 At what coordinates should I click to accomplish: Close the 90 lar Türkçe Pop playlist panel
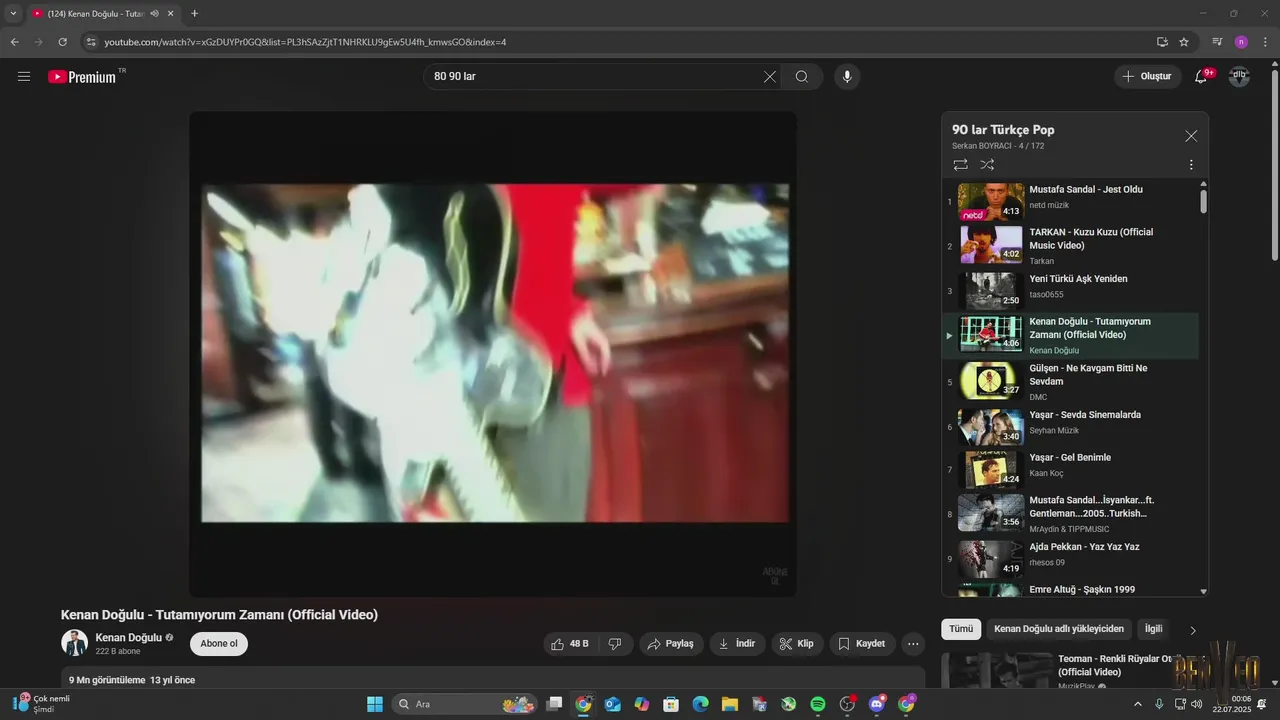pos(1191,136)
